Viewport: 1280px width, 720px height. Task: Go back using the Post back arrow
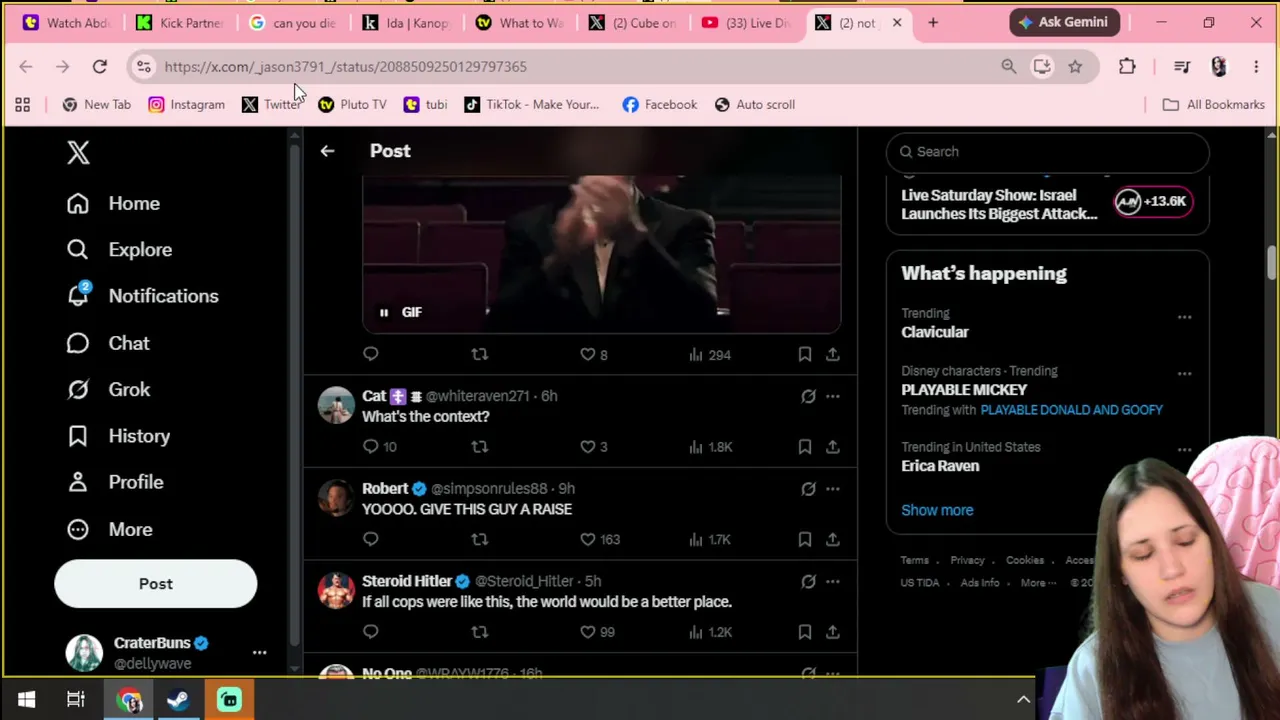[327, 151]
